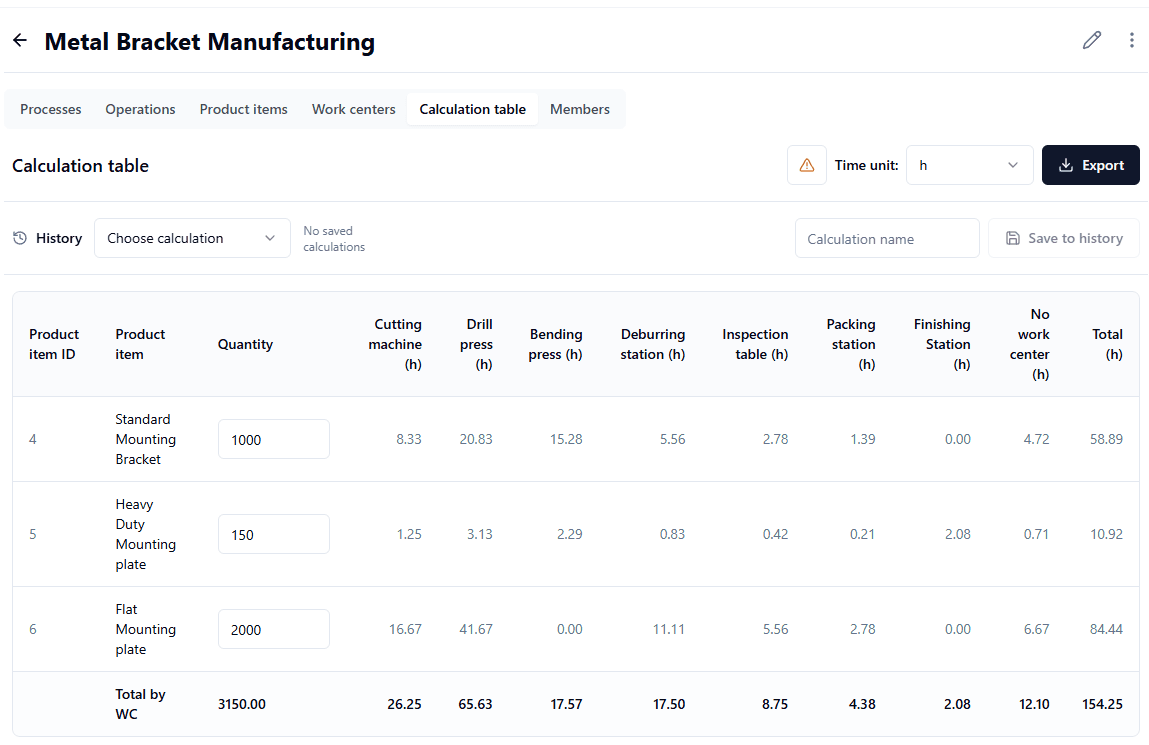Image resolution: width=1149 pixels, height=745 pixels.
Task: Click the quantity field for Heavy Duty Mounting plate
Action: click(x=273, y=533)
